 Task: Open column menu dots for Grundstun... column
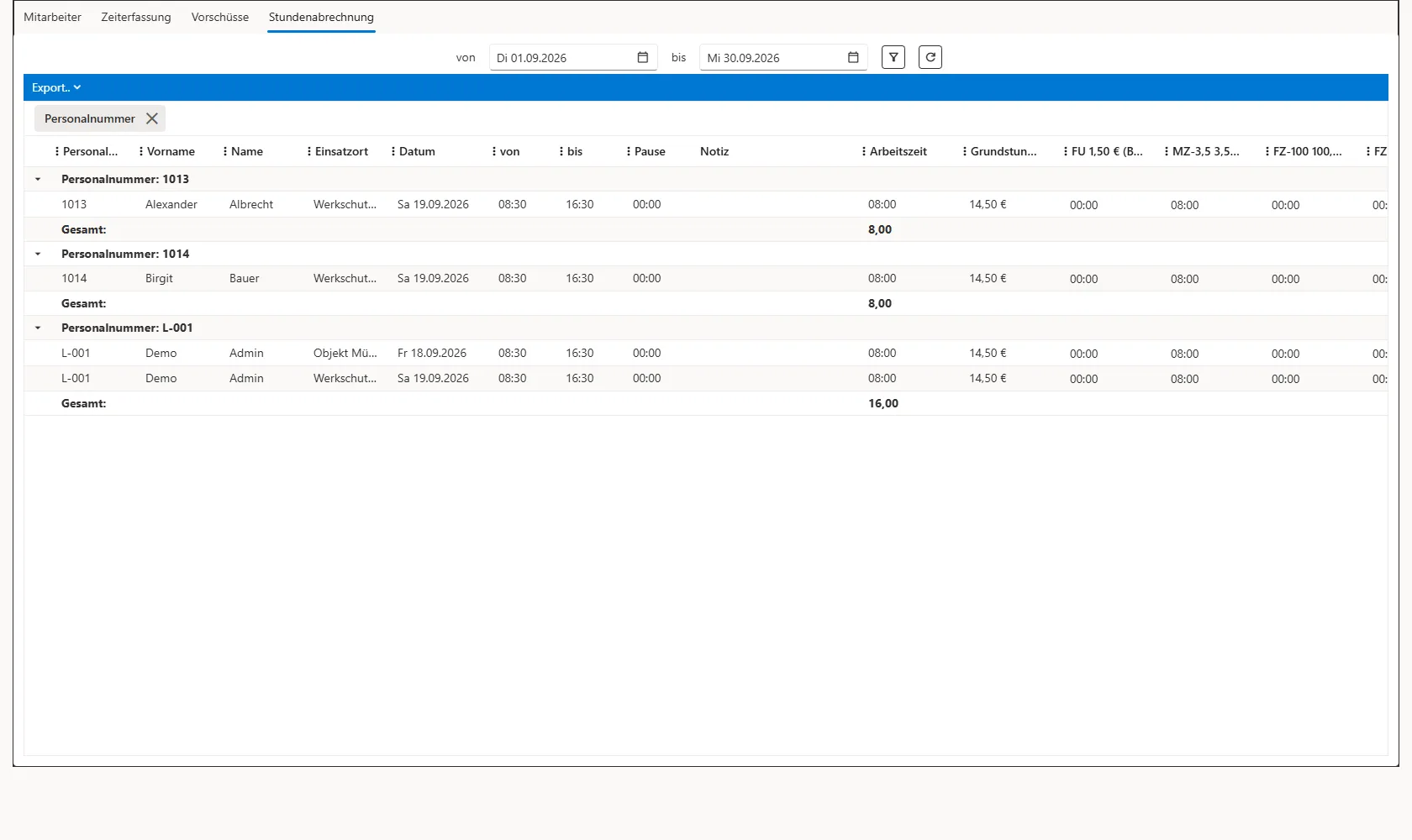click(965, 151)
